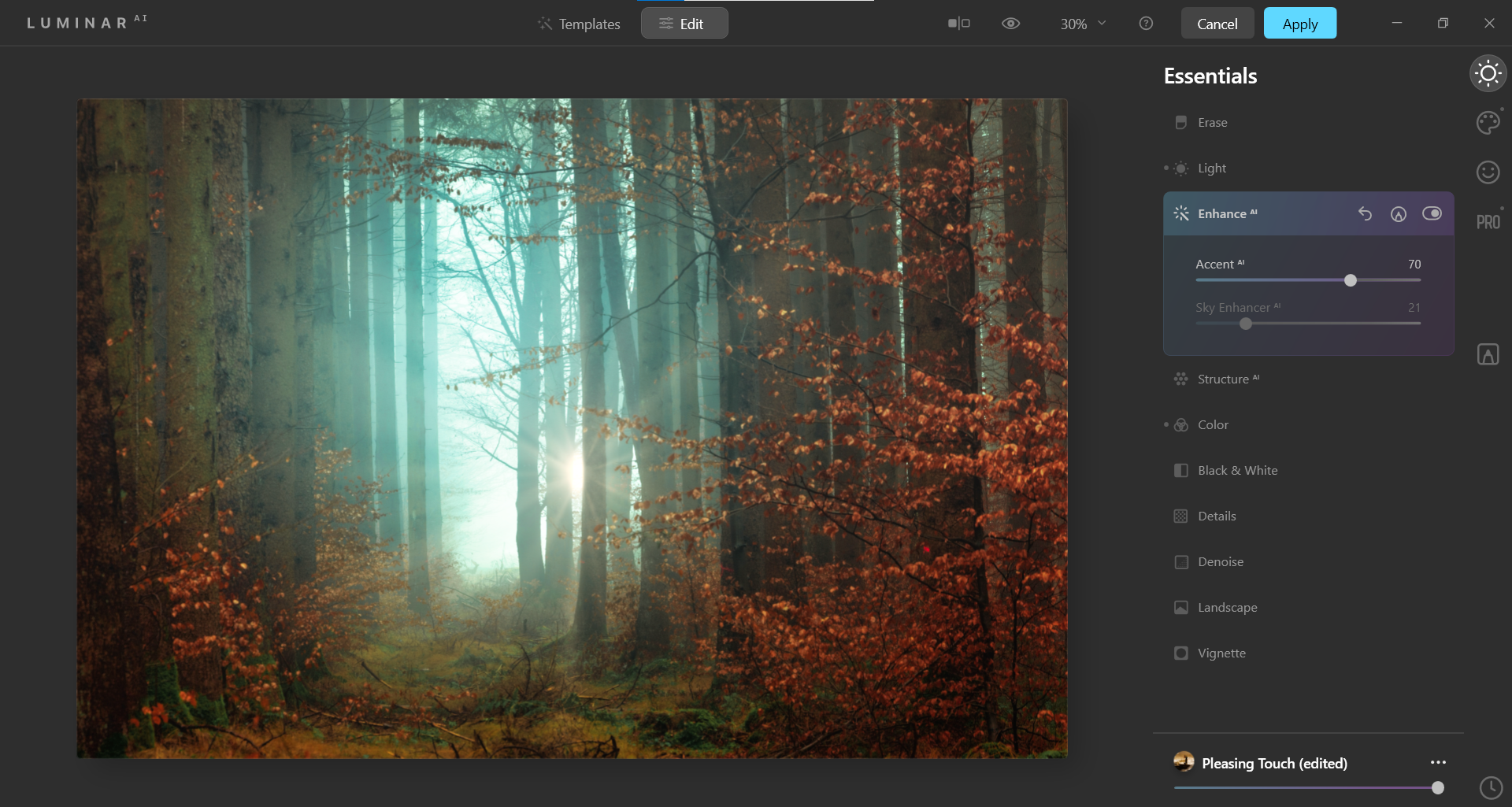Click the Pleasing Touch template thumbnail

1184,761
